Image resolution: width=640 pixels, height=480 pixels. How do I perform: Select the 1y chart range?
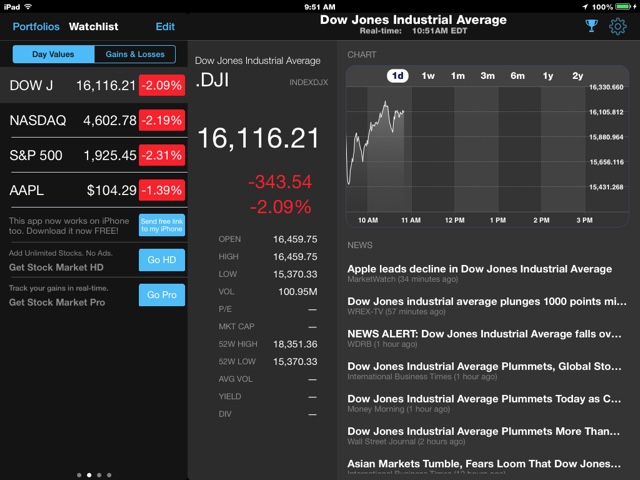(x=548, y=76)
